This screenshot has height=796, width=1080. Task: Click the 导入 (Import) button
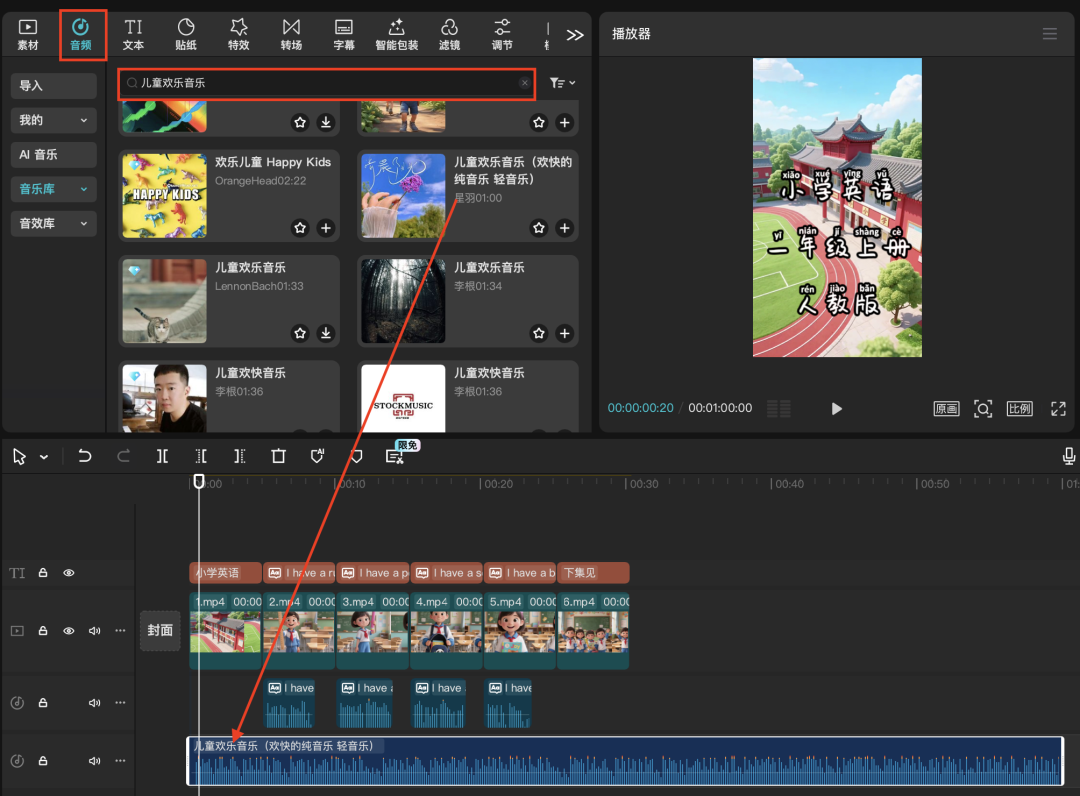(x=53, y=86)
